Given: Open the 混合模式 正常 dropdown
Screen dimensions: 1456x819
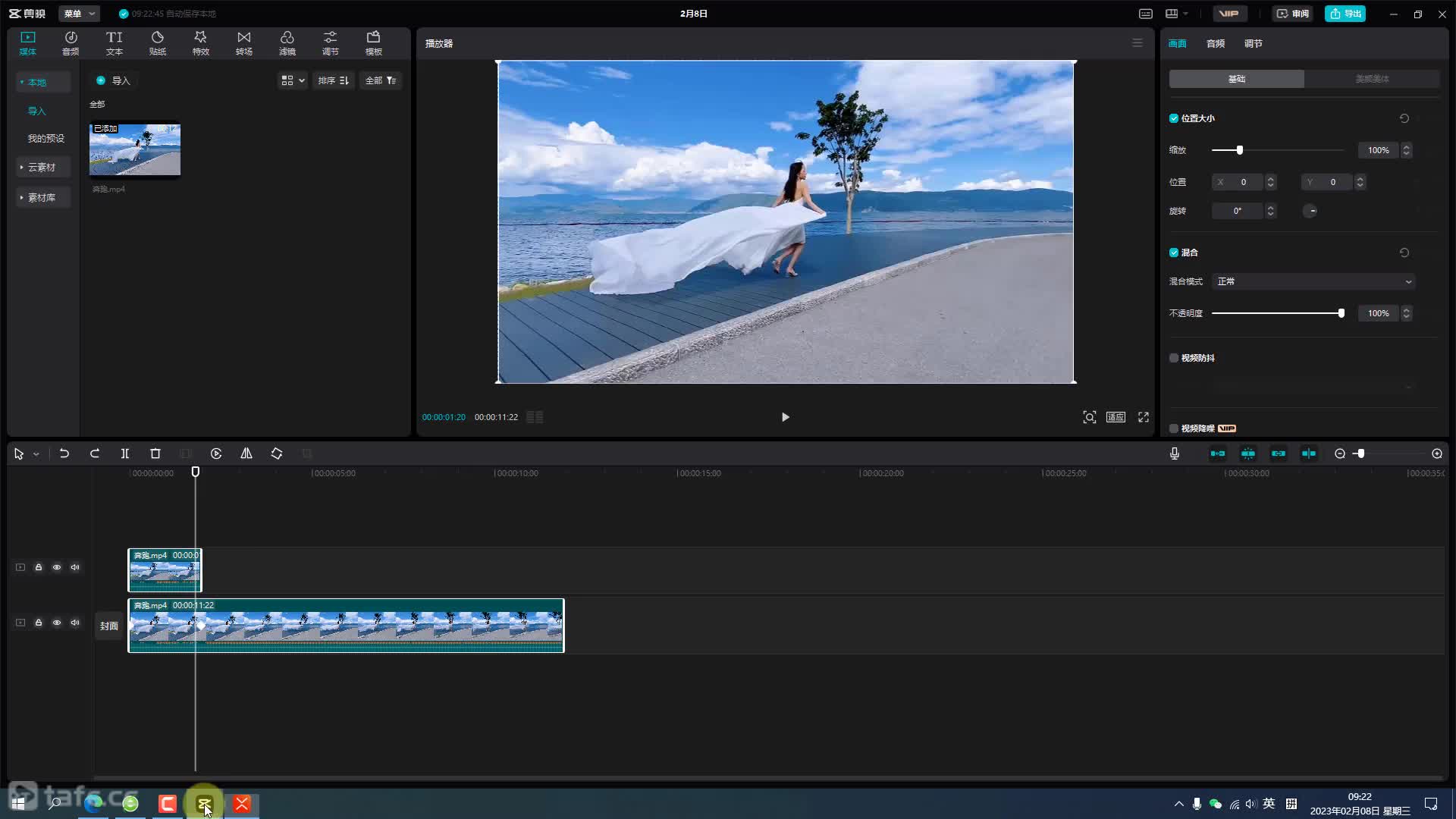Looking at the screenshot, I should (1313, 281).
